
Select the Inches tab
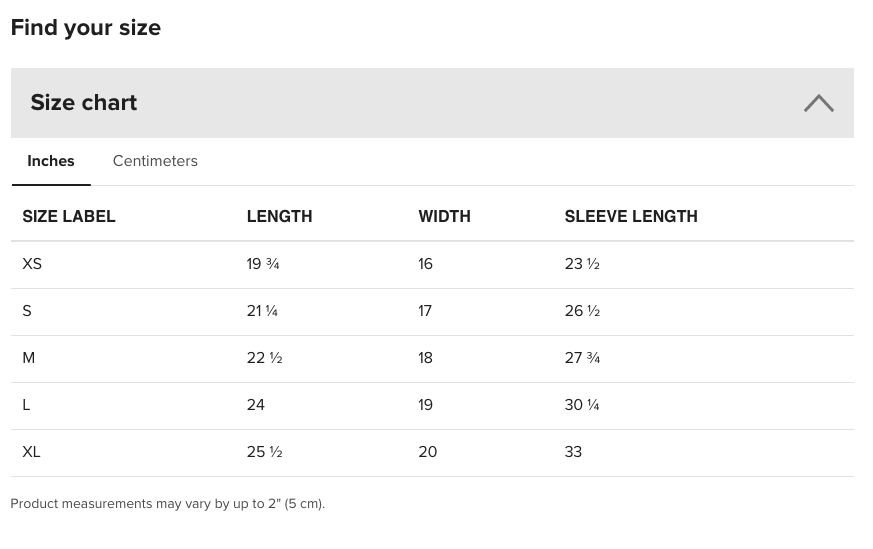click(51, 161)
